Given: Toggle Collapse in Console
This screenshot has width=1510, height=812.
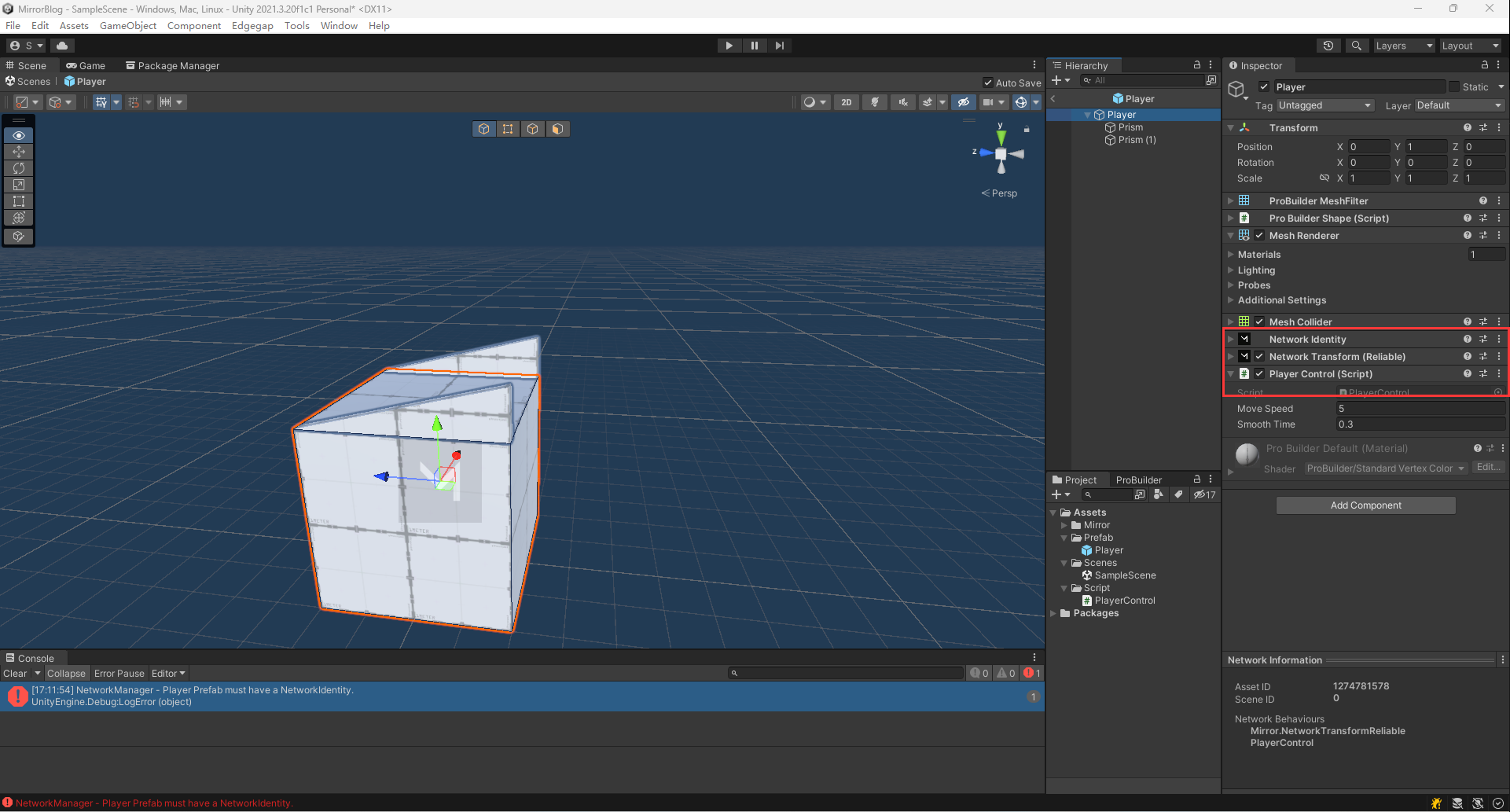Looking at the screenshot, I should [x=66, y=674].
